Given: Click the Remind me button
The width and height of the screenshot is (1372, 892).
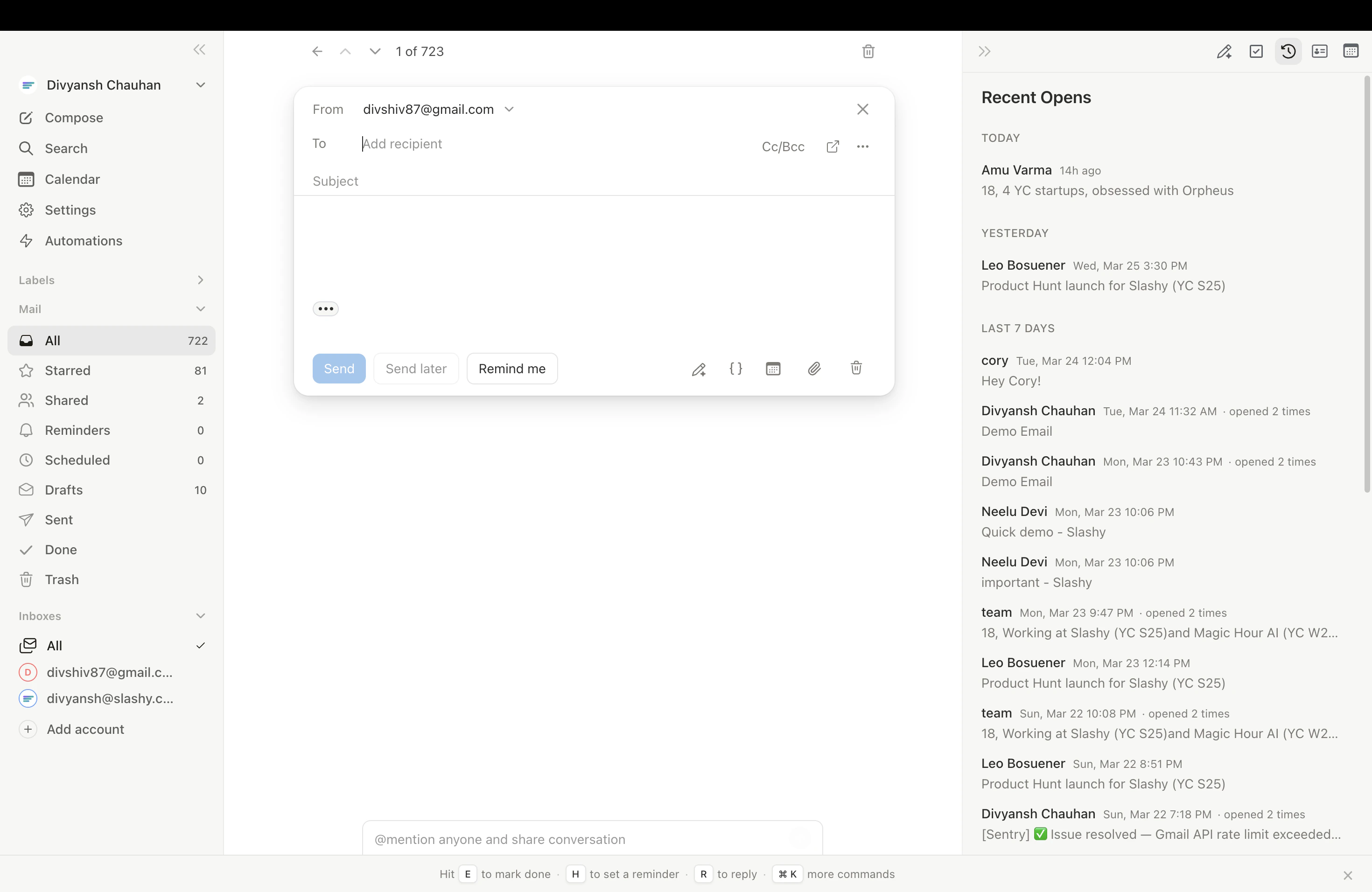Looking at the screenshot, I should click(512, 368).
